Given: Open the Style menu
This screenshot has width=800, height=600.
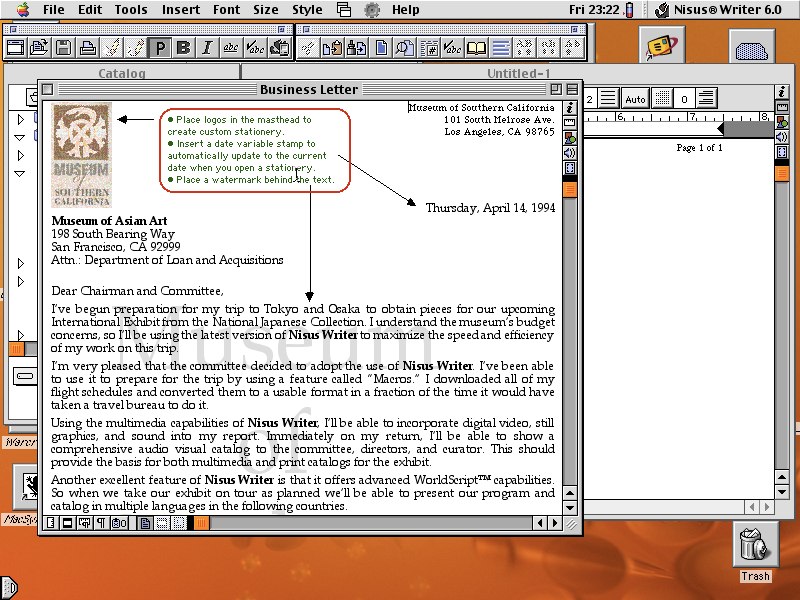Looking at the screenshot, I should point(307,10).
